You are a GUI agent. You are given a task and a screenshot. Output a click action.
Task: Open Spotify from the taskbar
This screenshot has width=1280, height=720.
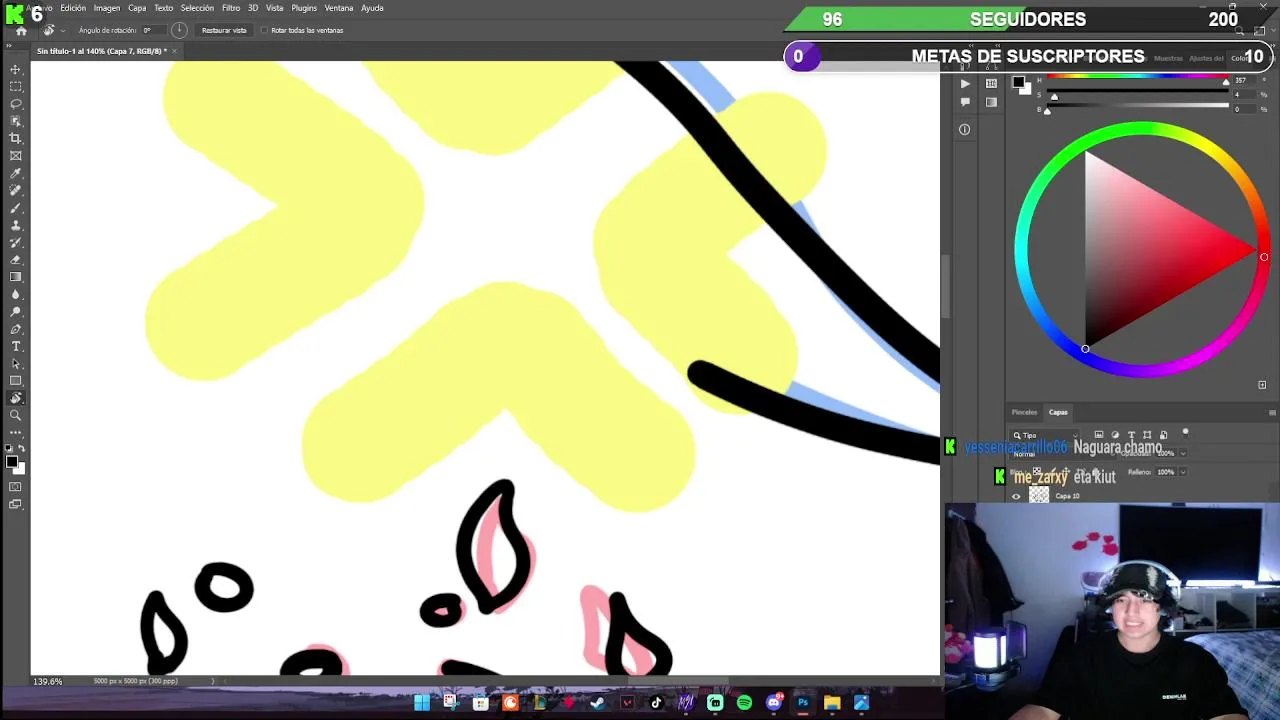tap(744, 703)
